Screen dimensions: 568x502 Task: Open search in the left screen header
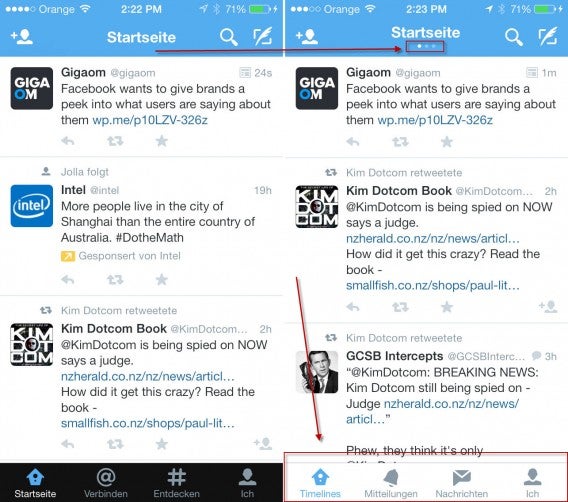click(229, 37)
